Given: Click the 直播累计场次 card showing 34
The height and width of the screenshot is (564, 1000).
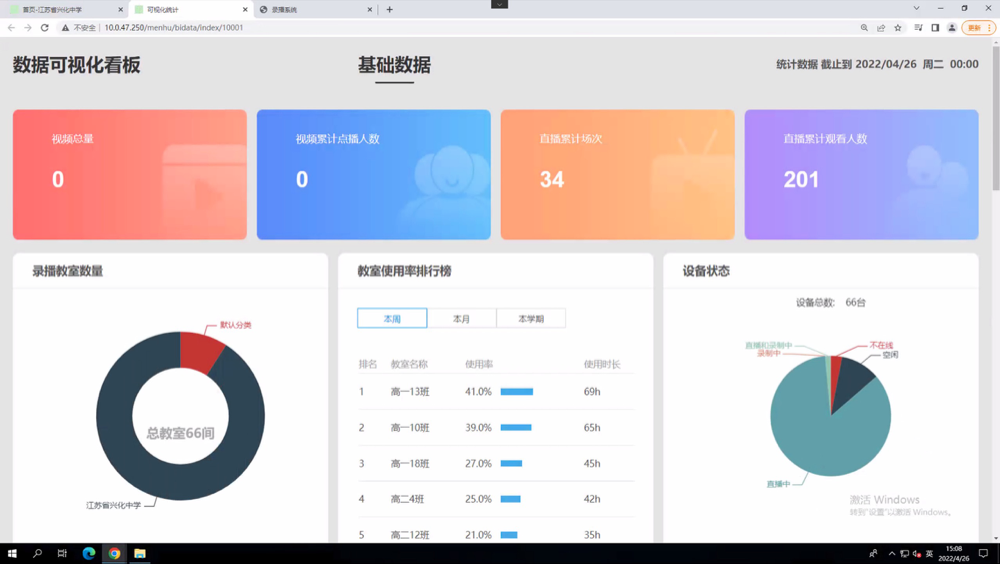Looking at the screenshot, I should click(617, 175).
